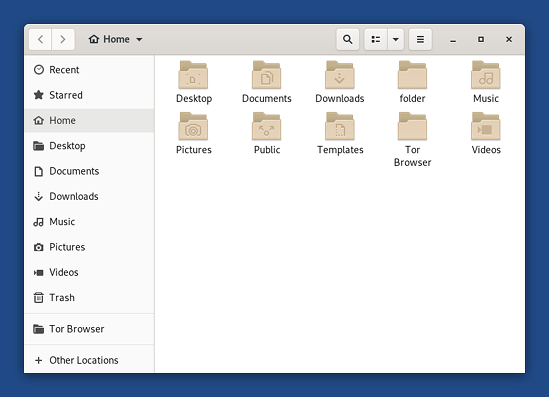The image size is (549, 397).
Task: Select the Downloads folder icon in grid
Action: [340, 75]
